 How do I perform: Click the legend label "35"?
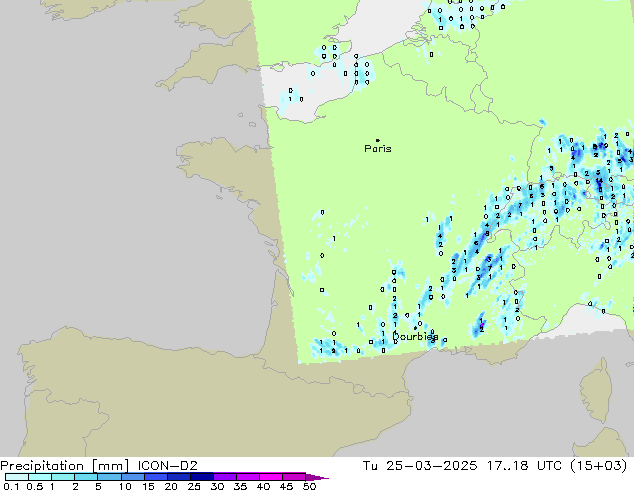(240, 486)
